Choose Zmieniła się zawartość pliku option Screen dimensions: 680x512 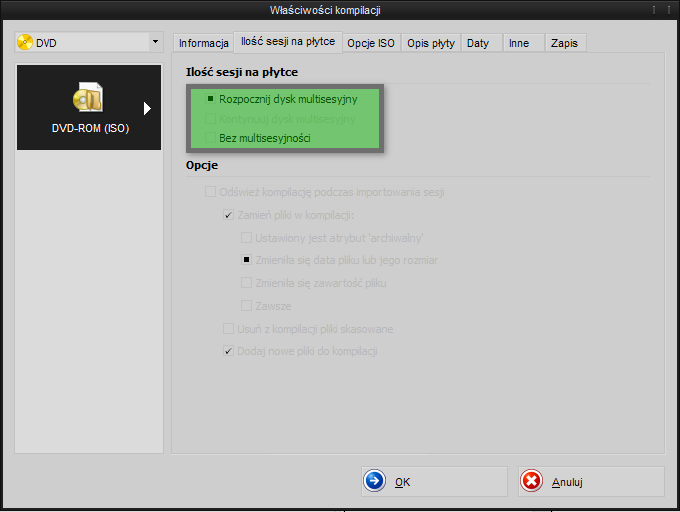tap(314, 283)
